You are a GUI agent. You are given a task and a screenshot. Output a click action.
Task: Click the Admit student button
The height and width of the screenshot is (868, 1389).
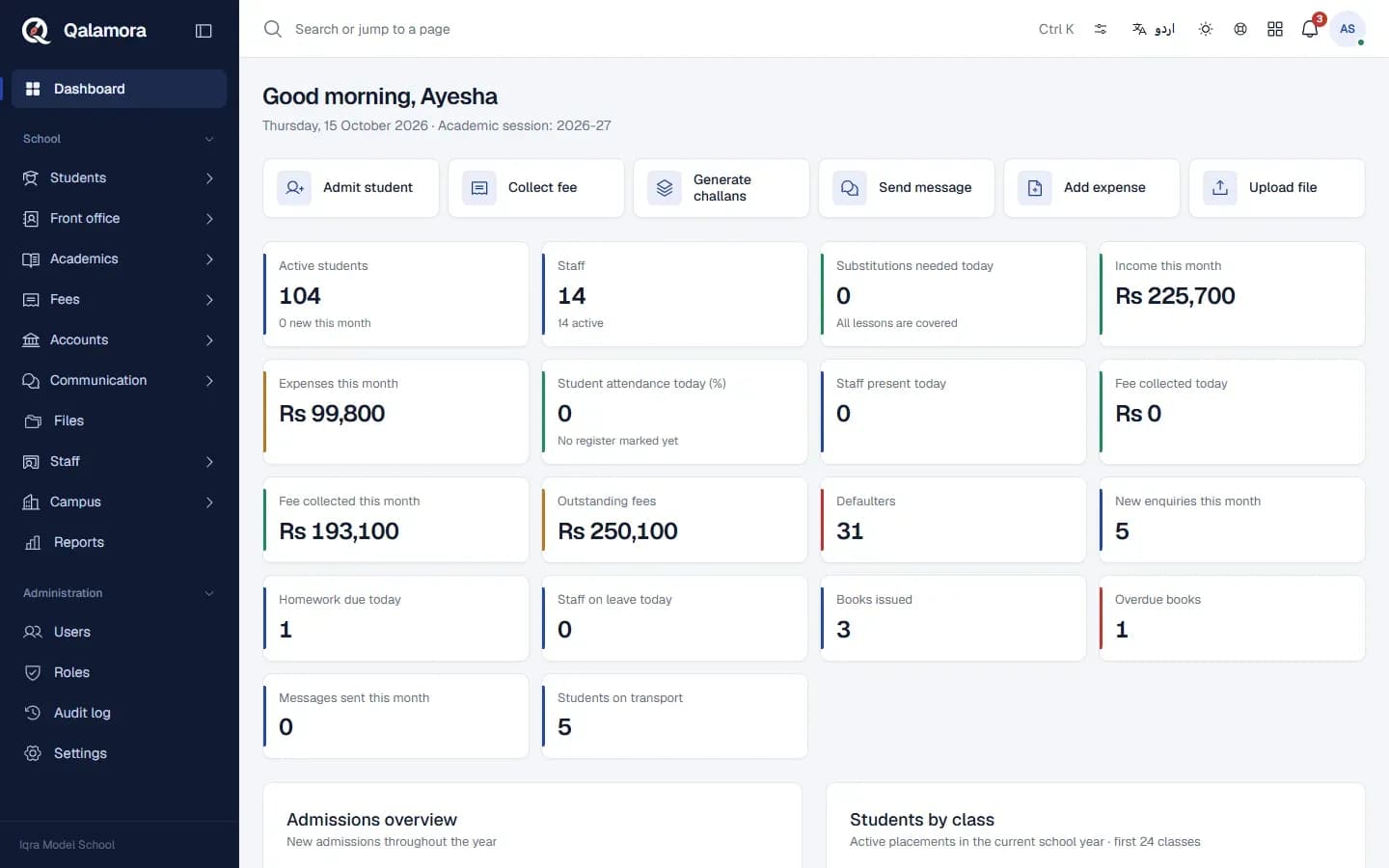(351, 188)
